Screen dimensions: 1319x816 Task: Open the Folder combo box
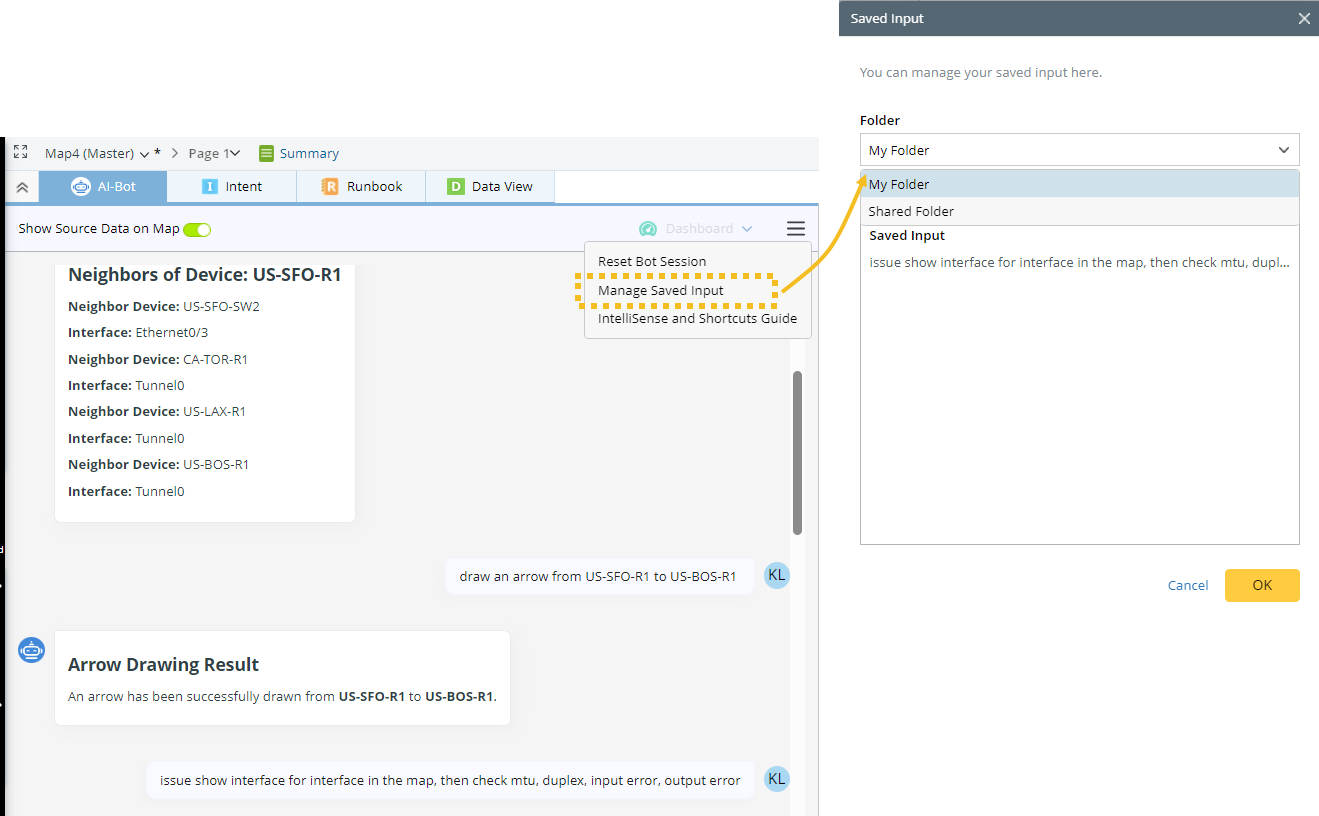pos(1080,150)
